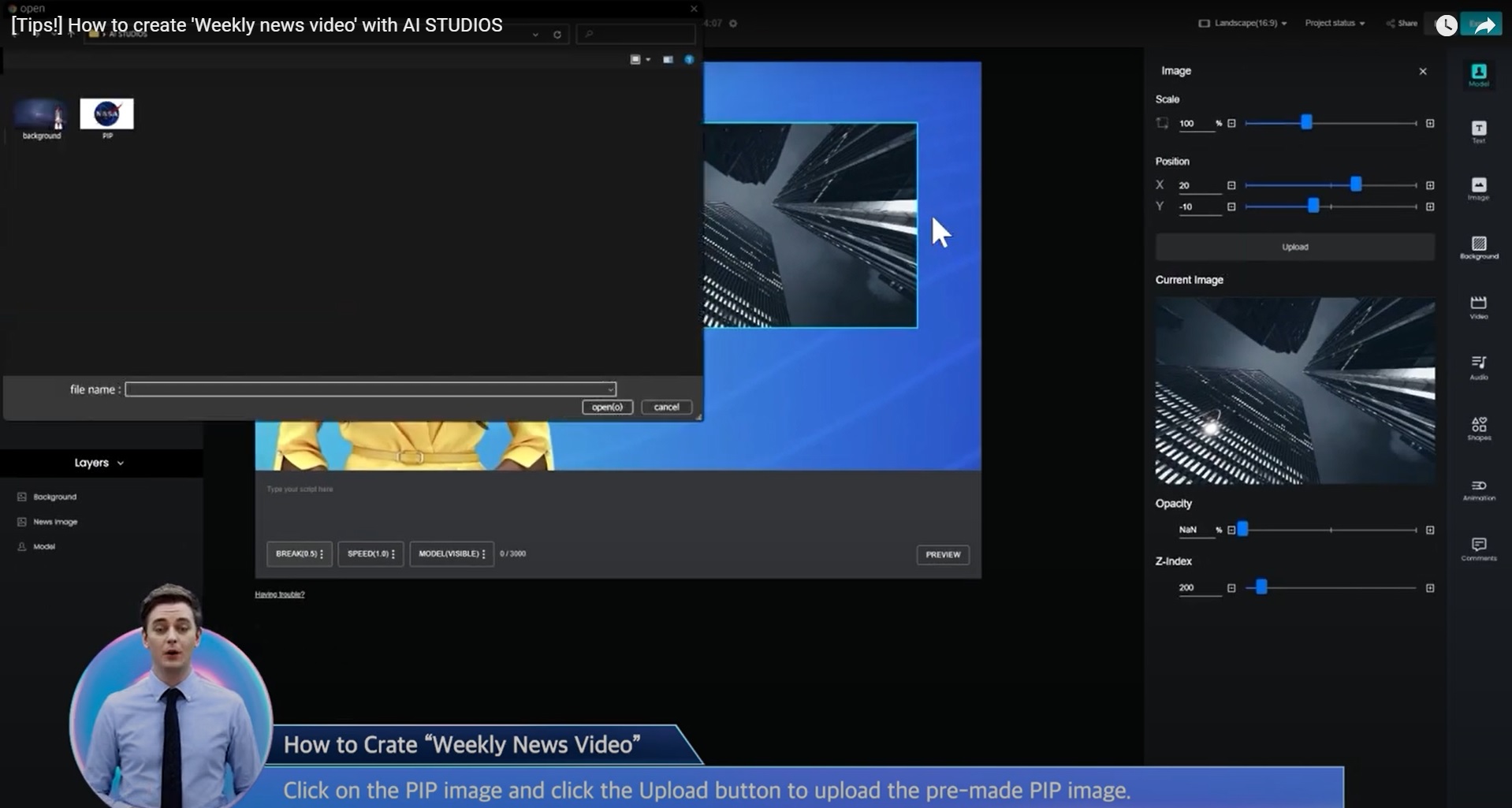Screen dimensions: 1512x808
Task: Click the Current Image preview thumbnail
Action: (x=1294, y=390)
